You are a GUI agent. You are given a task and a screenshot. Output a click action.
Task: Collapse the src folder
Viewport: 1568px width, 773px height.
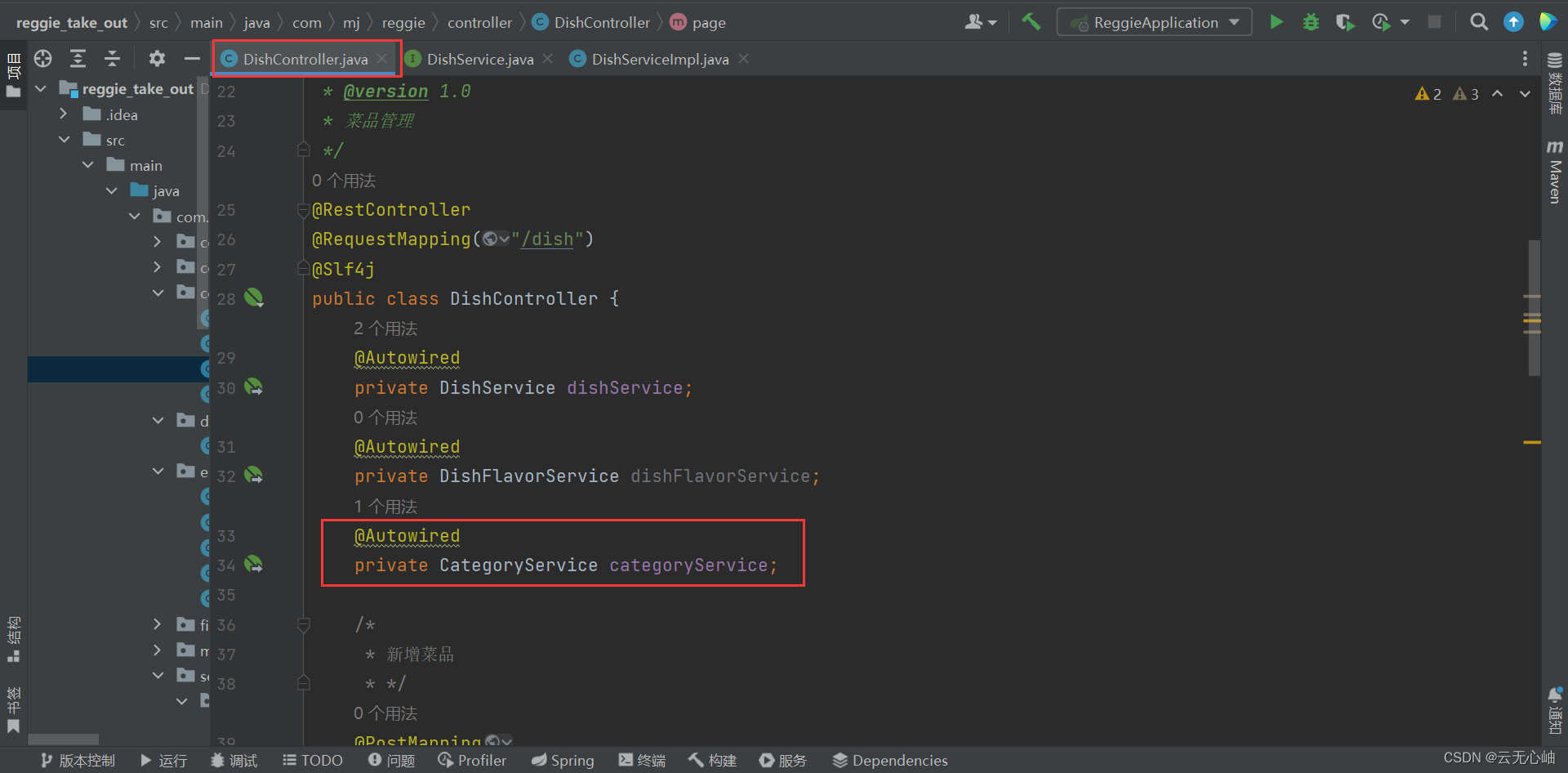(x=64, y=140)
